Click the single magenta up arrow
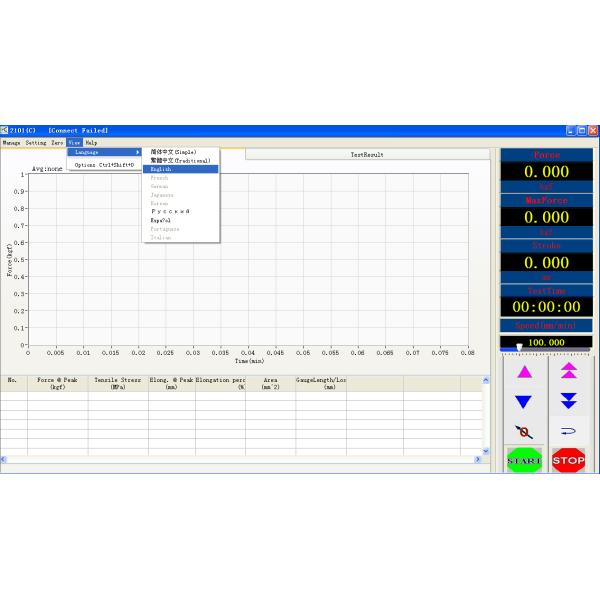600x600 pixels. point(524,371)
